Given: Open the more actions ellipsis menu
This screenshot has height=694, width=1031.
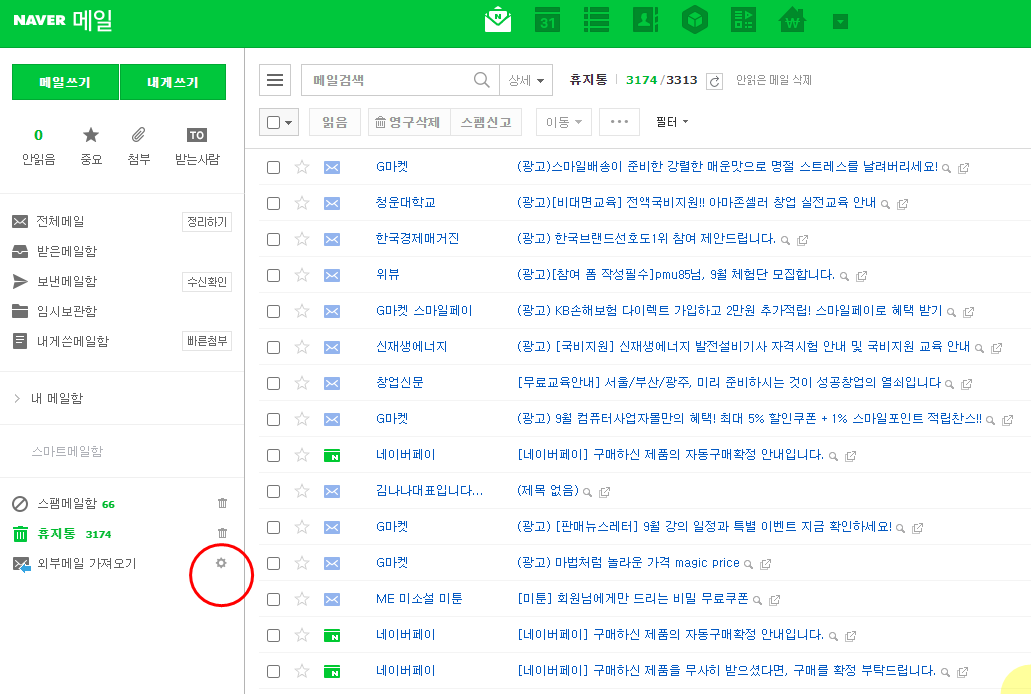Looking at the screenshot, I should coord(619,122).
